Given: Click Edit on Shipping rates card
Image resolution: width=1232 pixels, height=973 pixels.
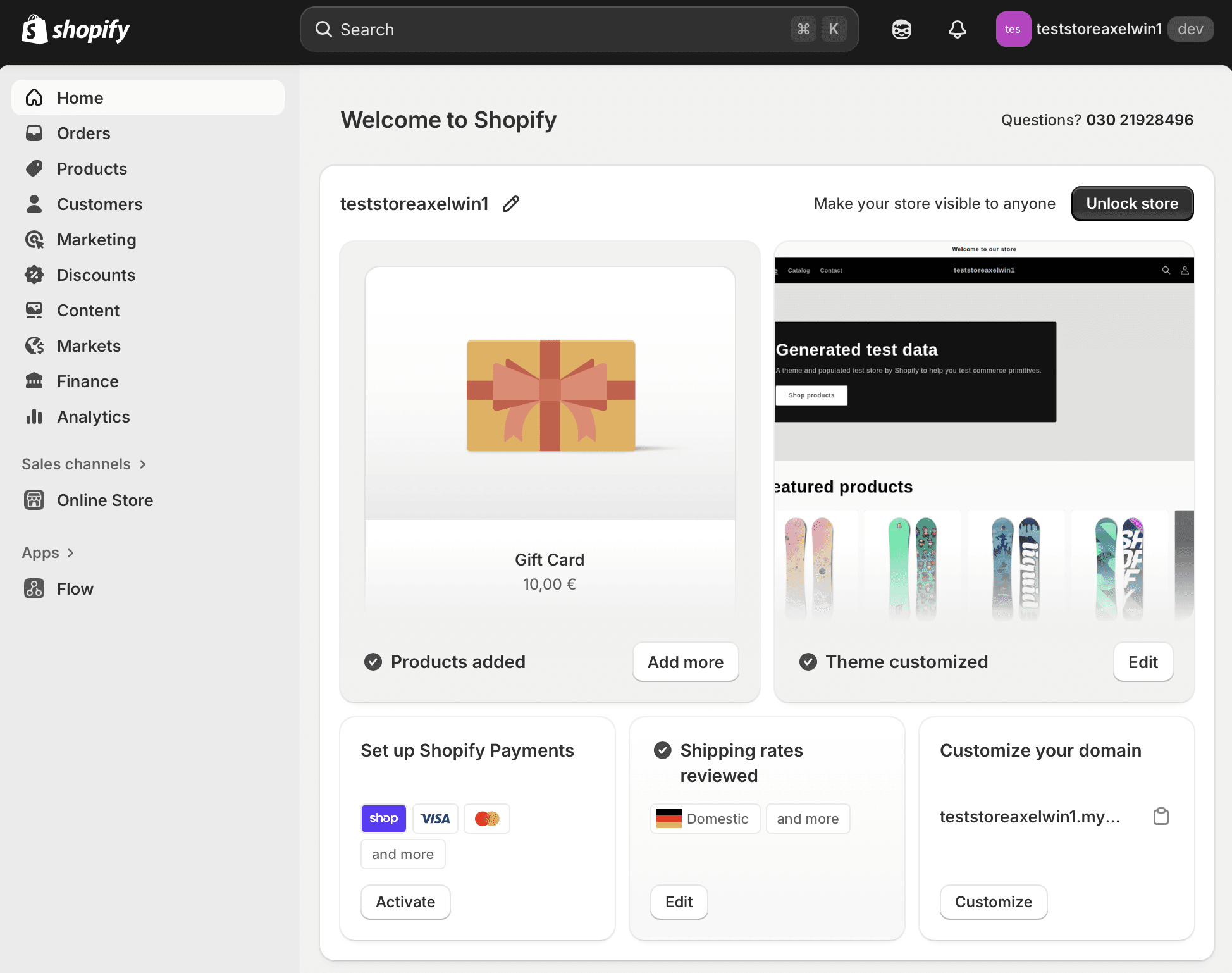Looking at the screenshot, I should (679, 902).
